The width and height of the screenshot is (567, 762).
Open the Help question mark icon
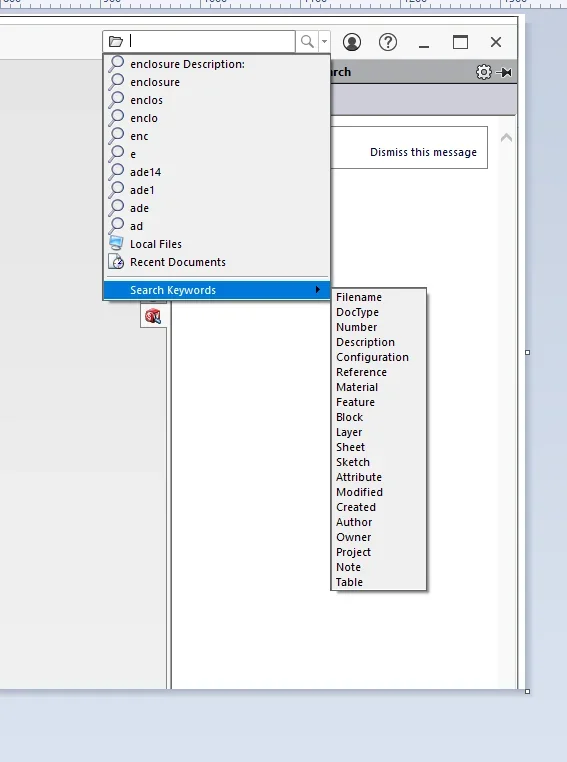[388, 42]
